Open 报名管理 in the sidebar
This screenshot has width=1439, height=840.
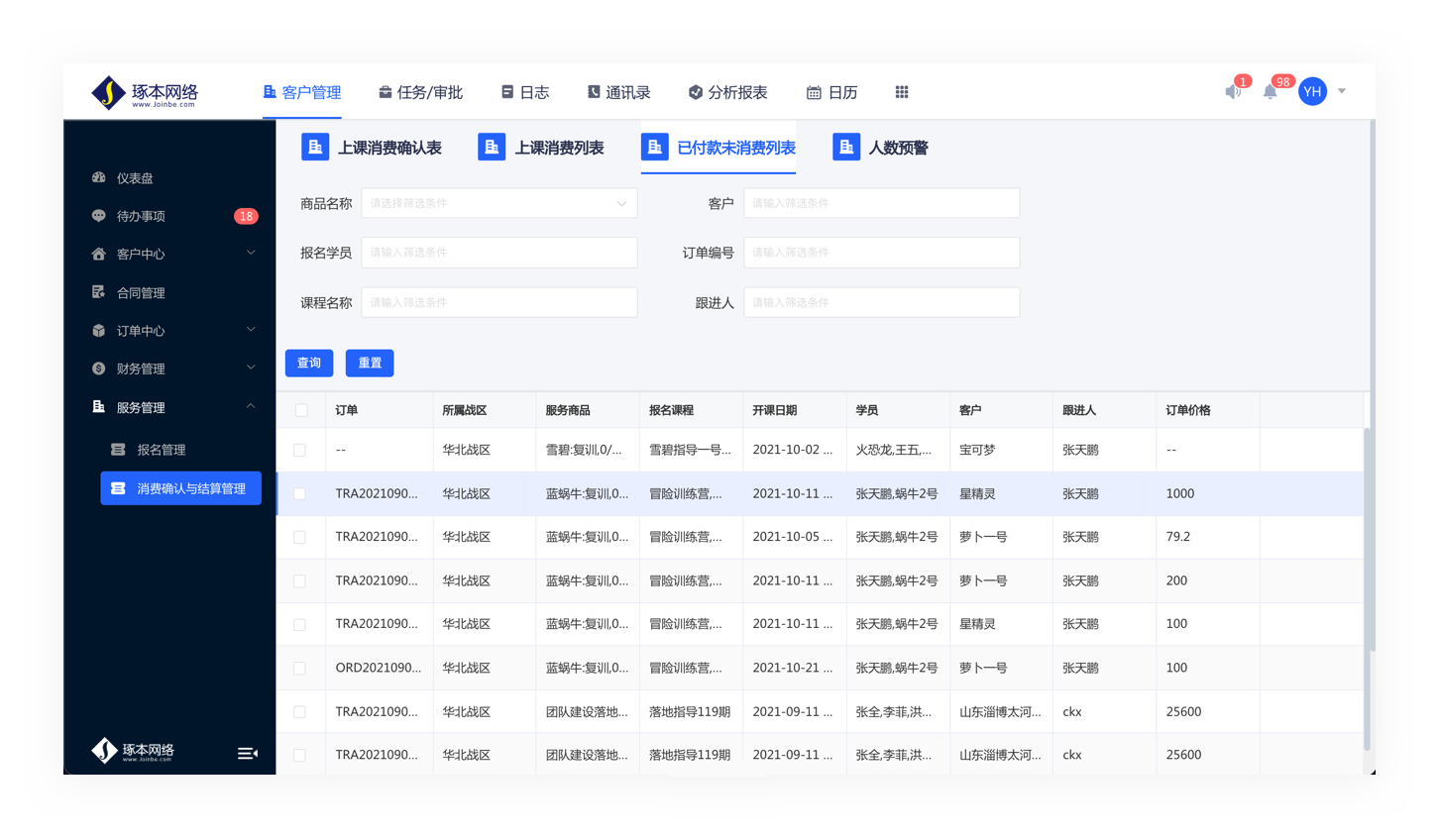162,450
